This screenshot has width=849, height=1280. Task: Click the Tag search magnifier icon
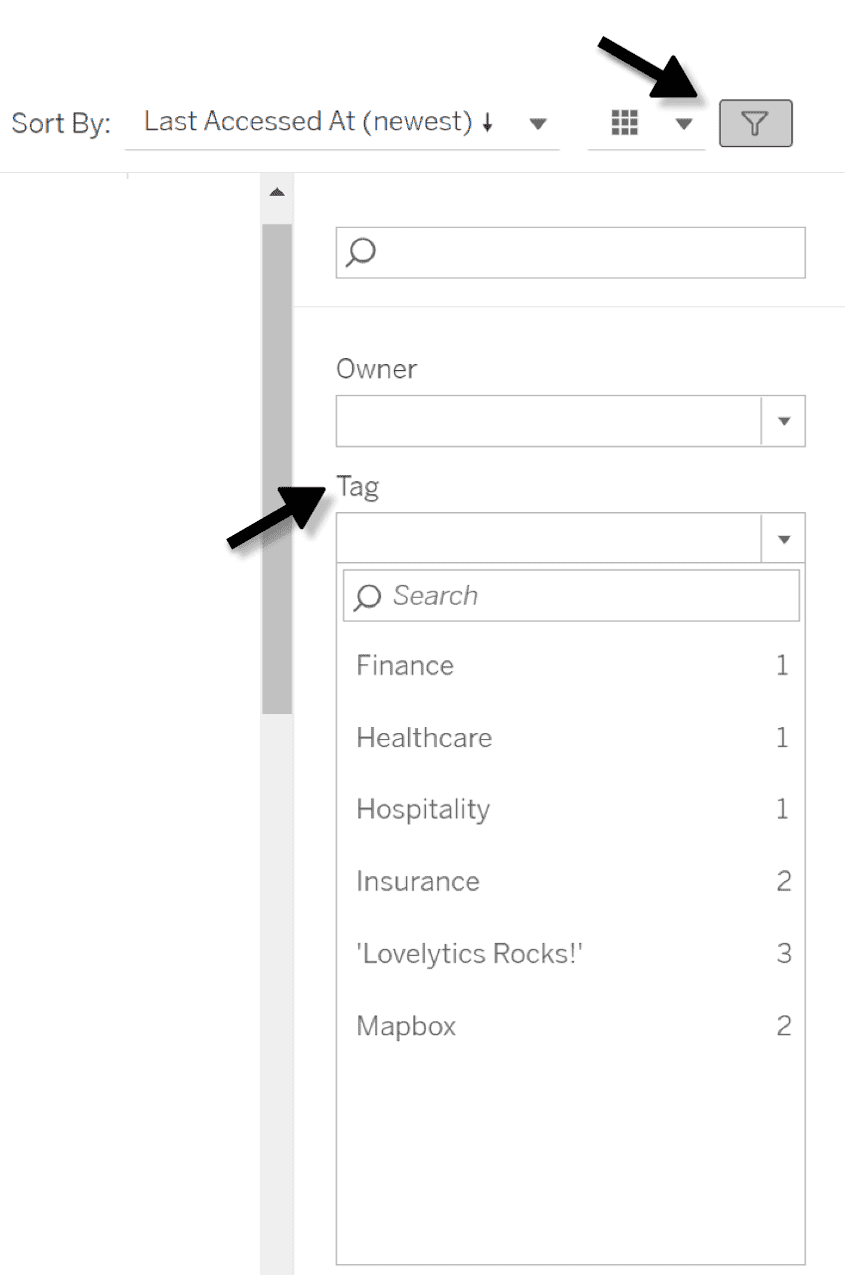tap(368, 597)
